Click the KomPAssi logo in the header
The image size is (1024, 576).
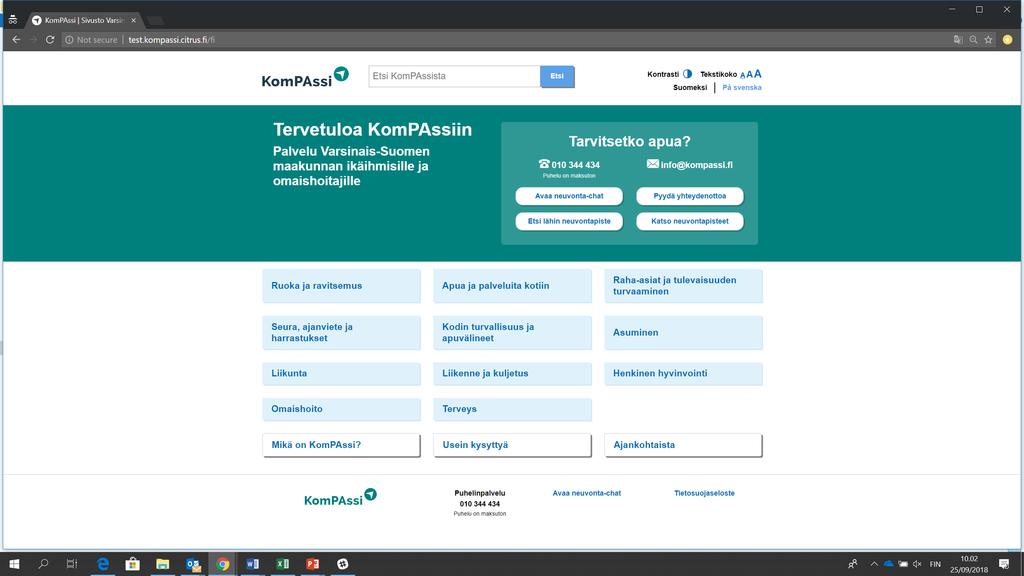click(x=305, y=77)
